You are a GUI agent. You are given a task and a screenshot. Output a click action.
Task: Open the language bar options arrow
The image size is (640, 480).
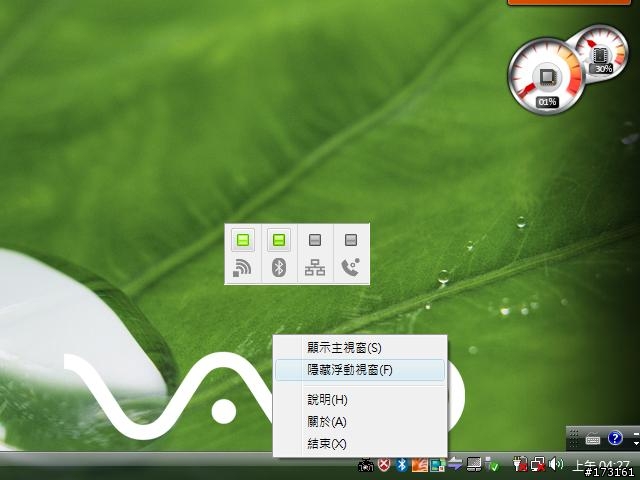coord(636,443)
